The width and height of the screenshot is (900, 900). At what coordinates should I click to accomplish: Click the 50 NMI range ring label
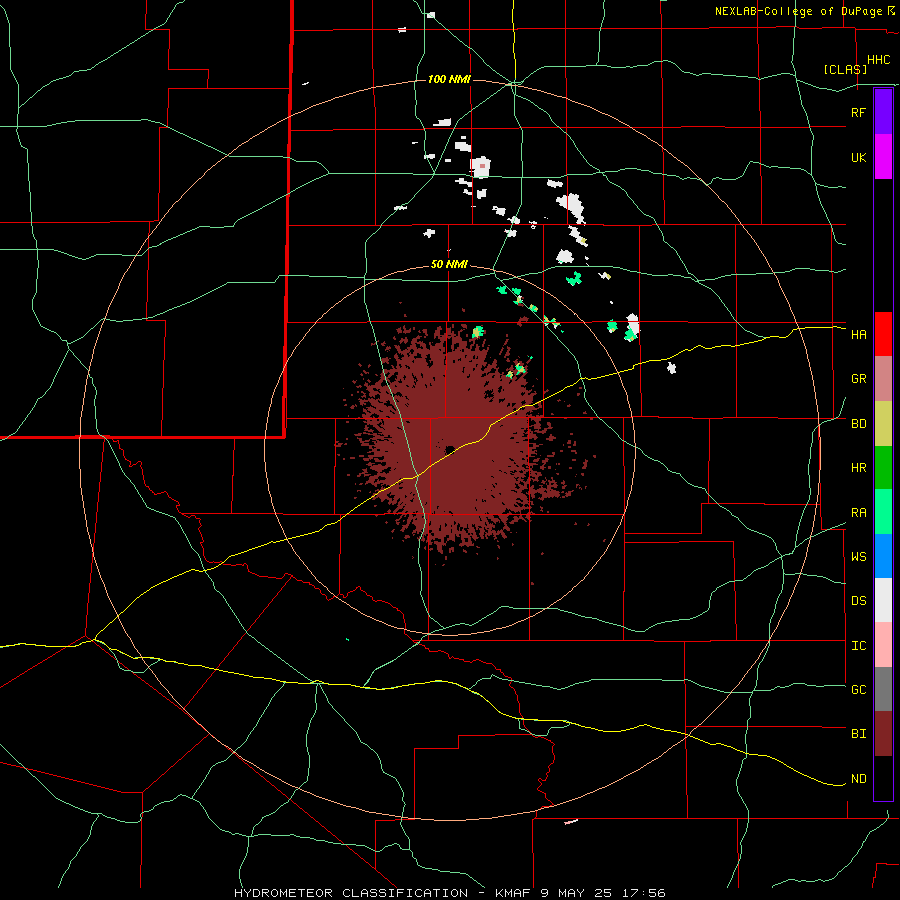click(449, 264)
